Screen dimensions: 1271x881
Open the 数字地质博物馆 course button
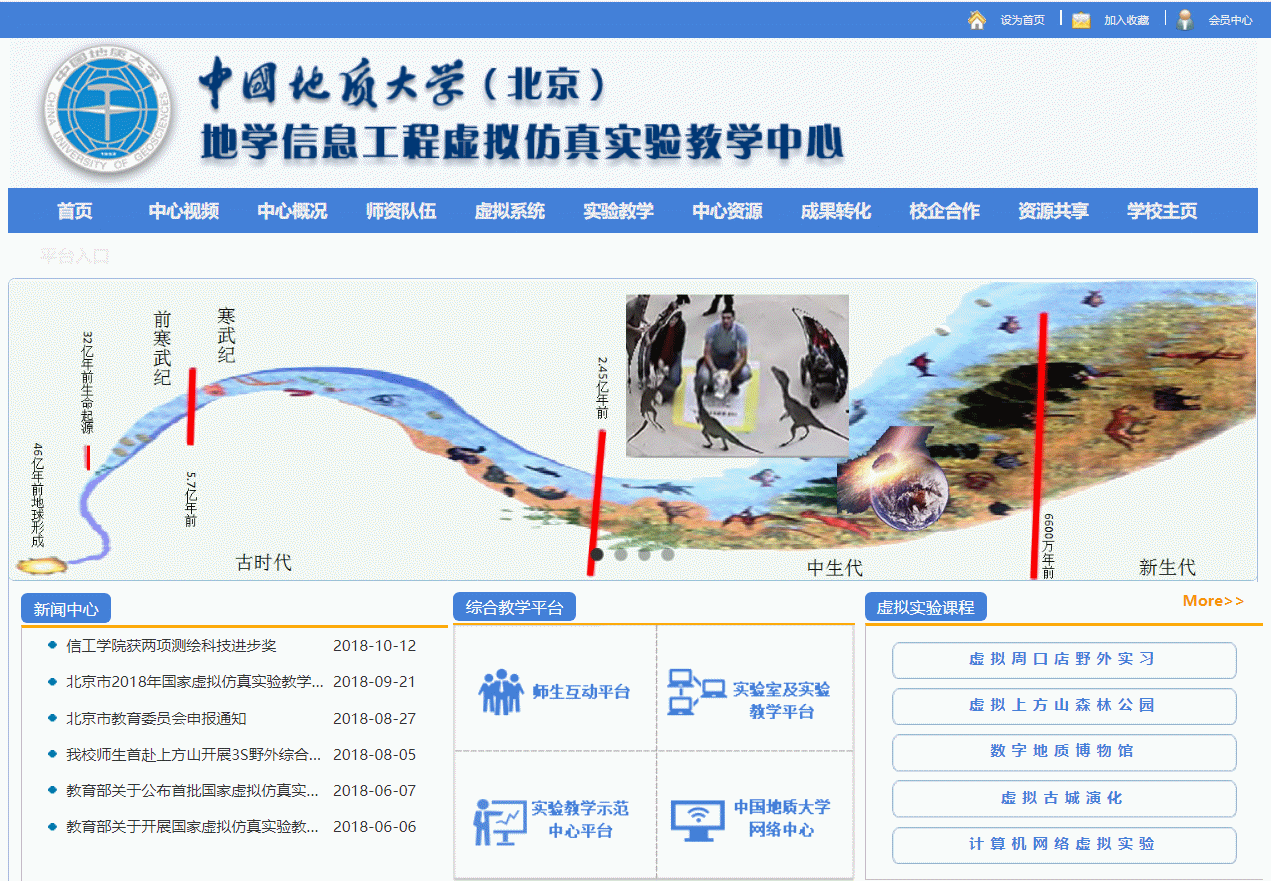(1063, 752)
